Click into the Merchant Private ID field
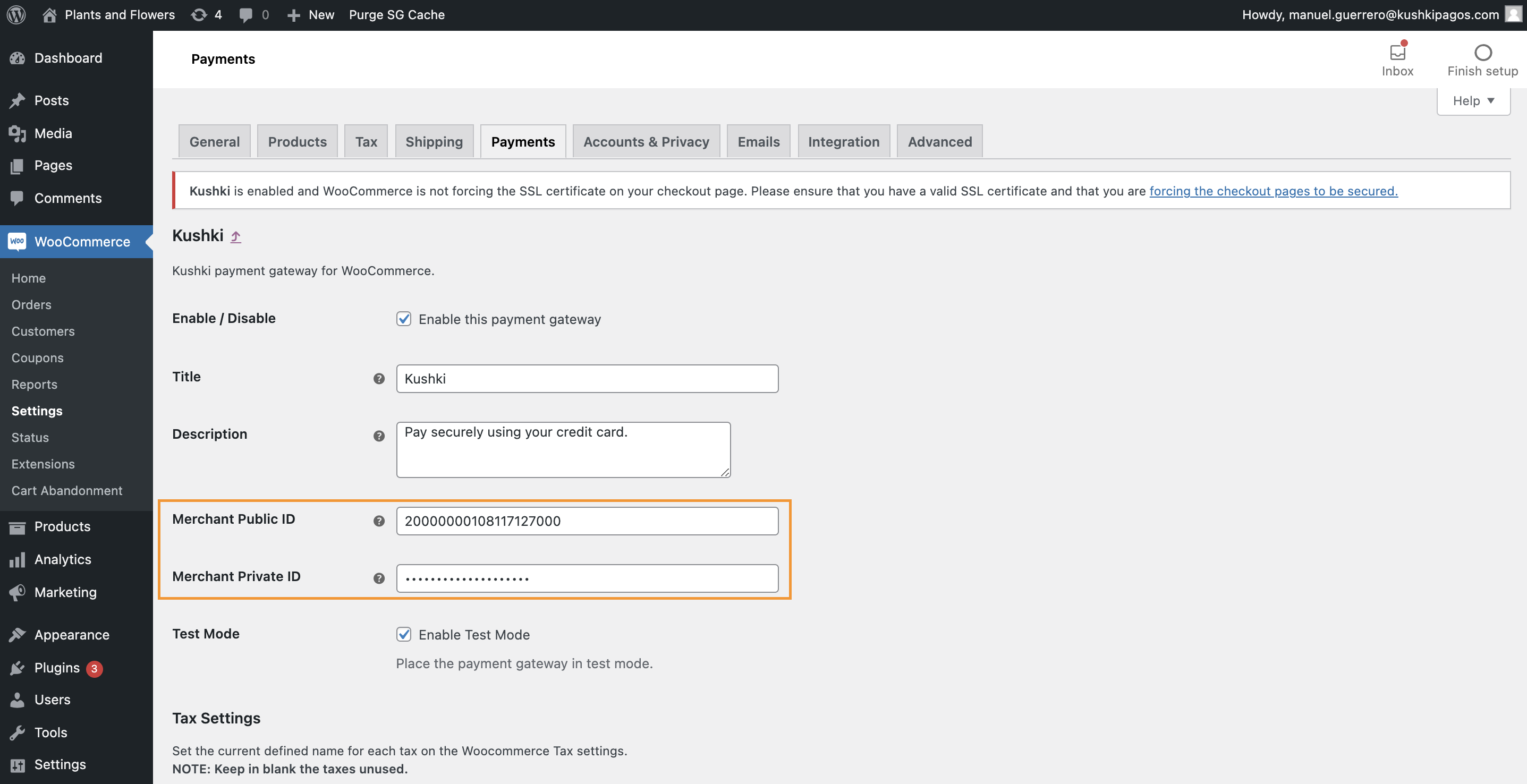1527x784 pixels. tap(587, 578)
